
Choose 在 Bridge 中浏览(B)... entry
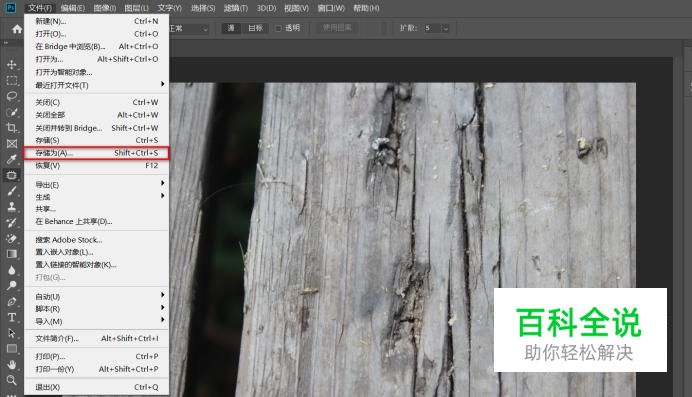point(96,46)
